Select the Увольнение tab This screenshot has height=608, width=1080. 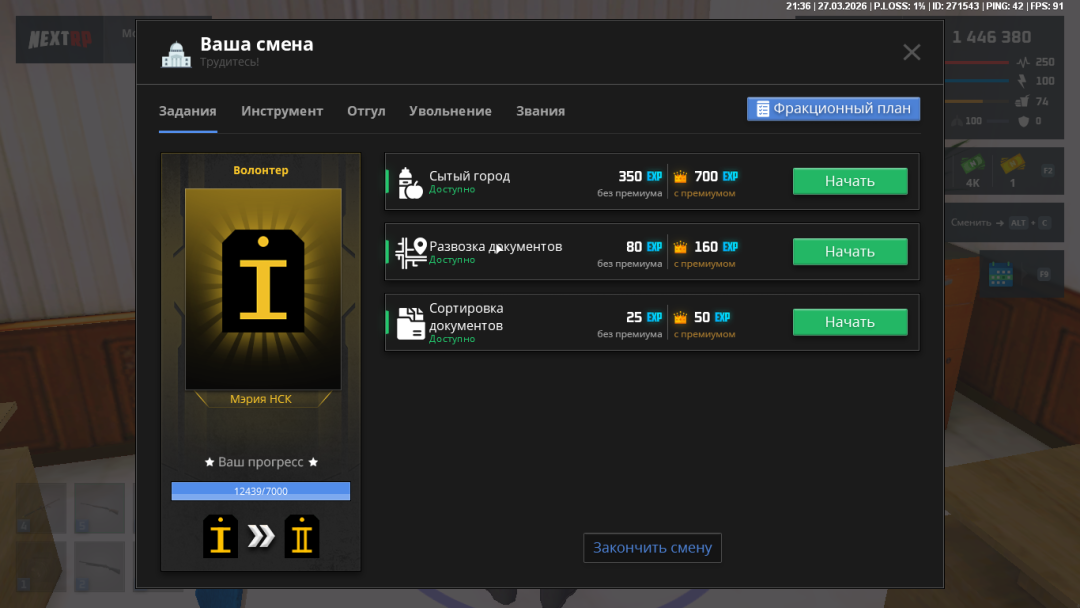click(x=450, y=111)
